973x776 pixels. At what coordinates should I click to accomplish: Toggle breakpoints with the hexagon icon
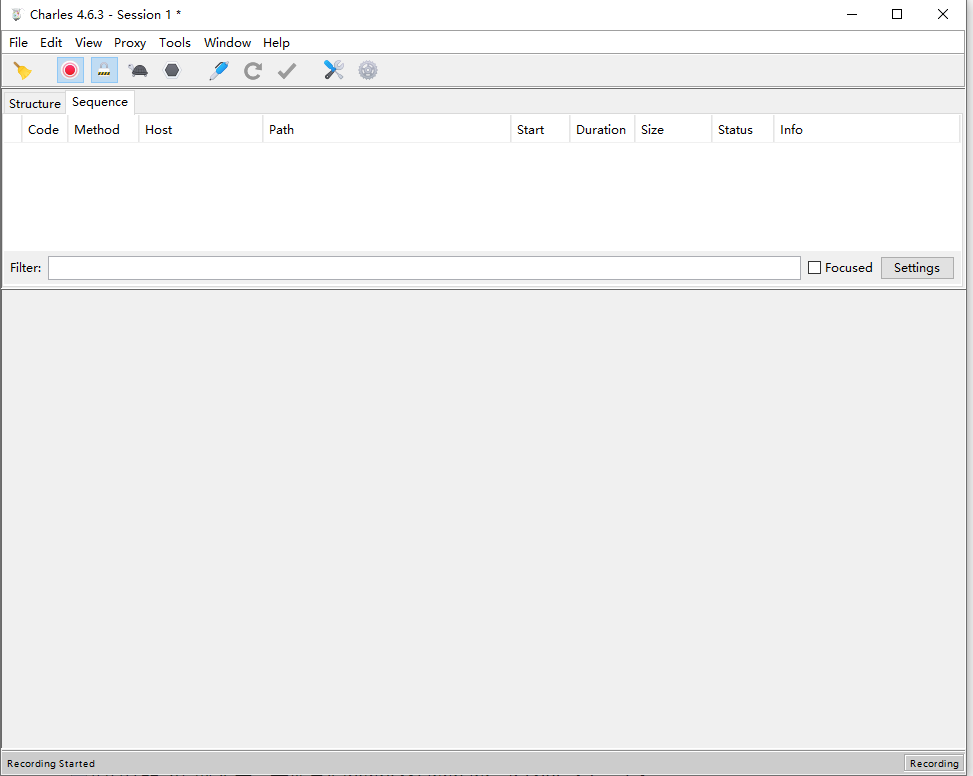[172, 70]
